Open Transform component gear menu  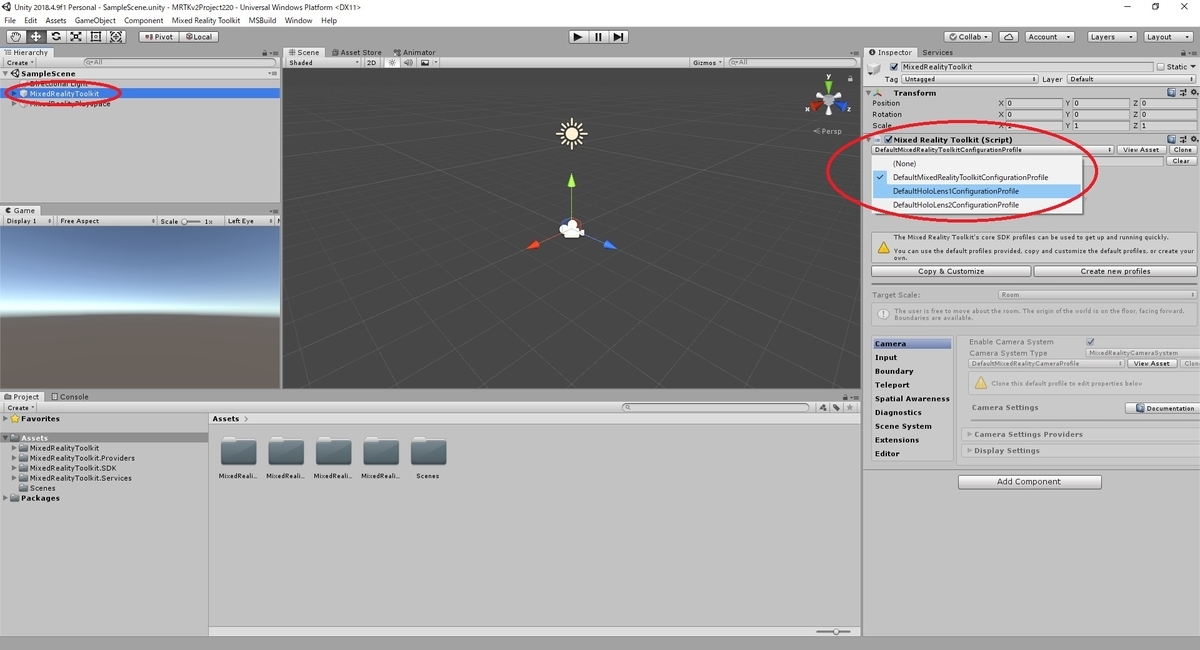[x=1192, y=93]
